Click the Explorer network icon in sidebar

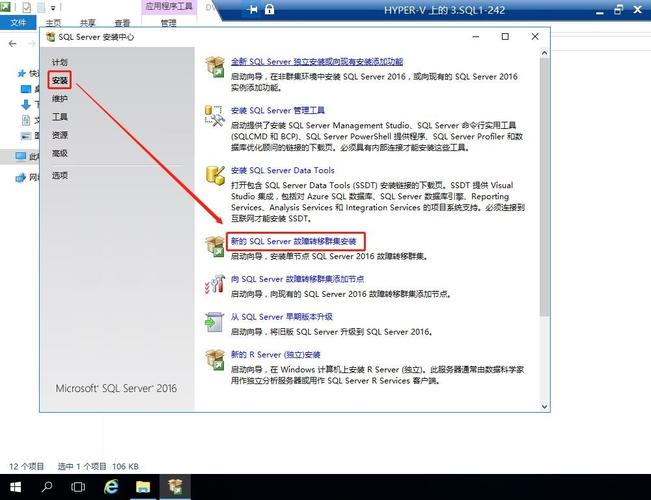[x=20, y=178]
